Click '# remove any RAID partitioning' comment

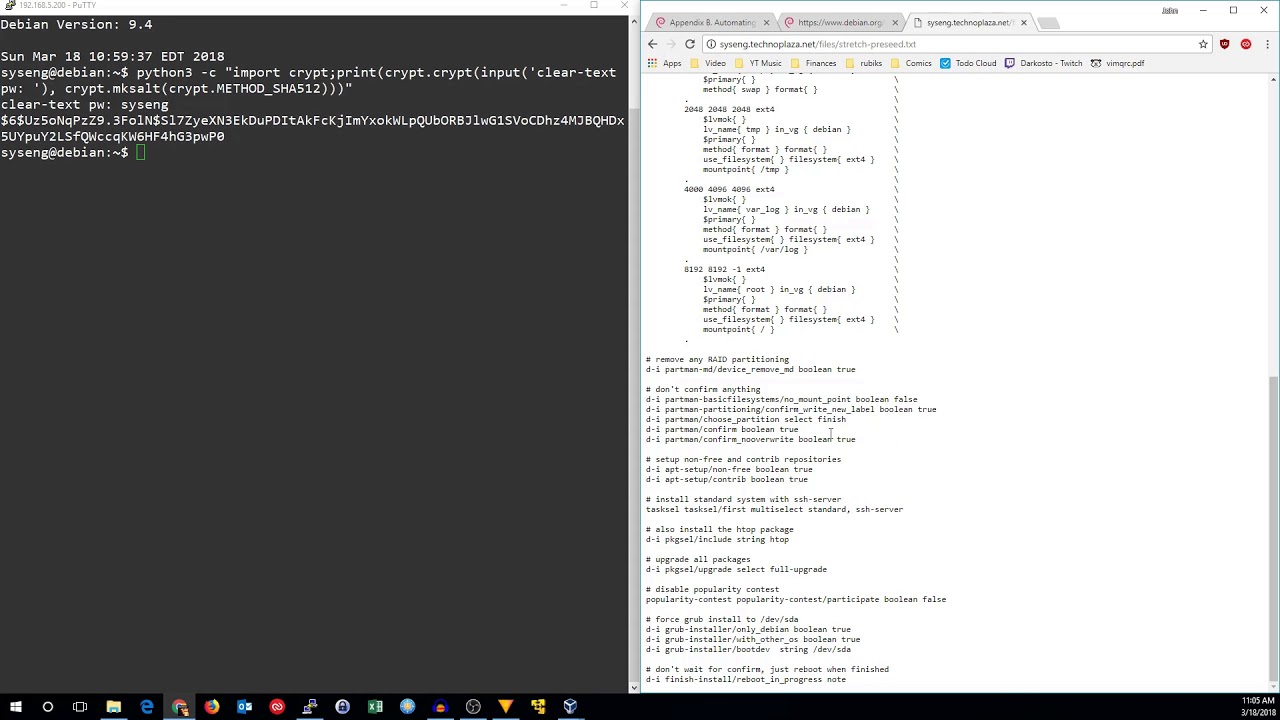tap(717, 359)
